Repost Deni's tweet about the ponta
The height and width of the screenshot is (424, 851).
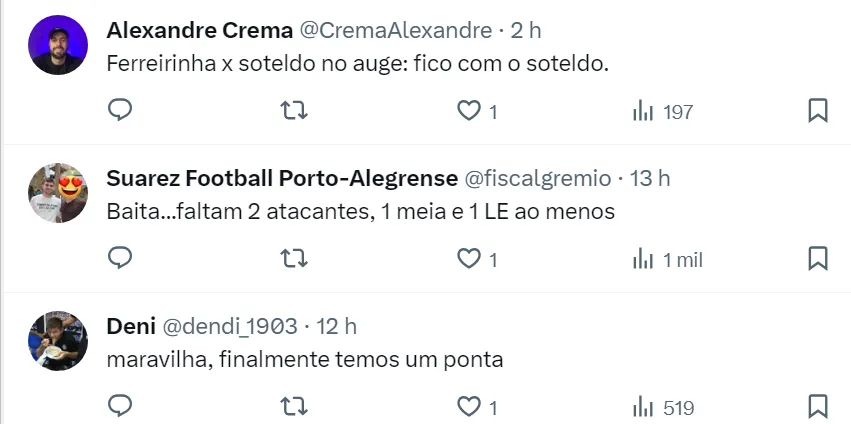click(x=294, y=407)
